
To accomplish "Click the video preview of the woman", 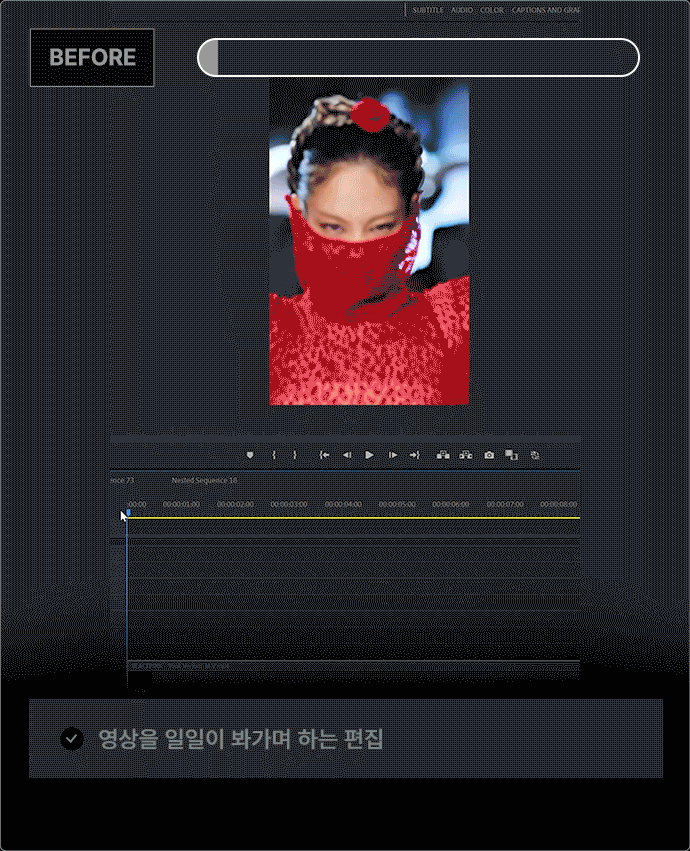I will click(369, 242).
